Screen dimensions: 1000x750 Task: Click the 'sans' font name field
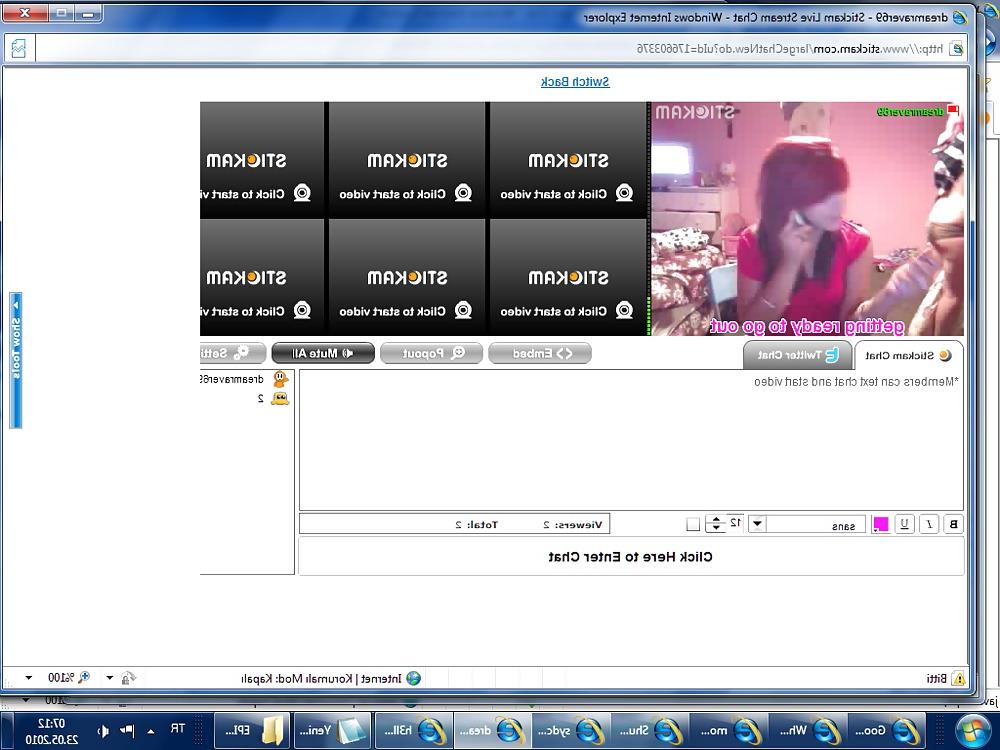(817, 524)
